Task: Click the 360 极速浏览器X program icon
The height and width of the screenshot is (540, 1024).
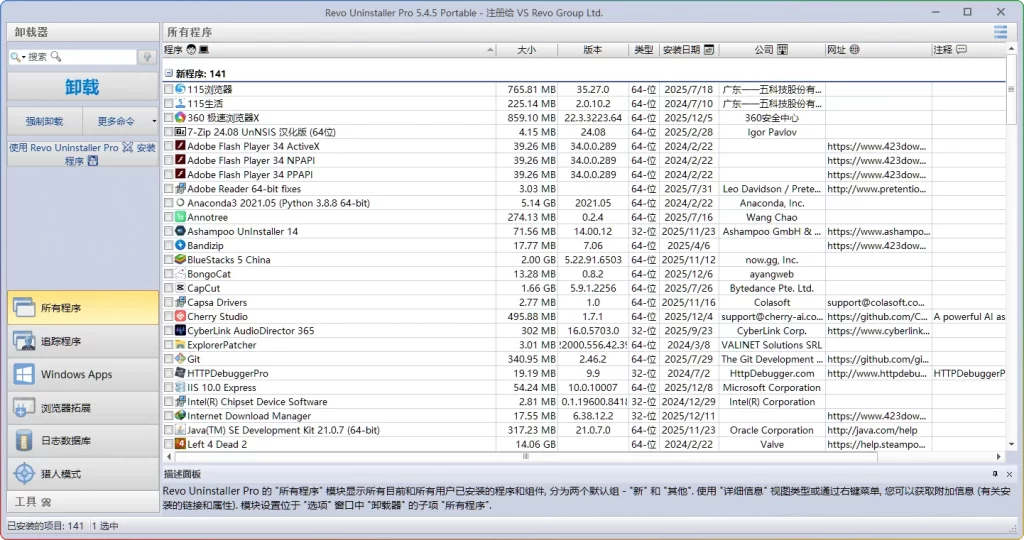Action: (x=180, y=118)
